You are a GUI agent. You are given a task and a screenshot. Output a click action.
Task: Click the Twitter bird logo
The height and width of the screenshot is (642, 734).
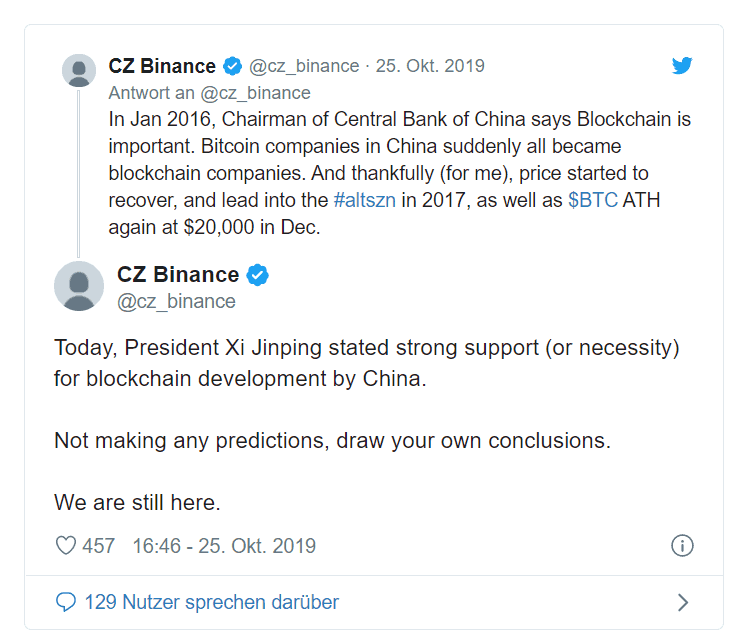(x=682, y=66)
